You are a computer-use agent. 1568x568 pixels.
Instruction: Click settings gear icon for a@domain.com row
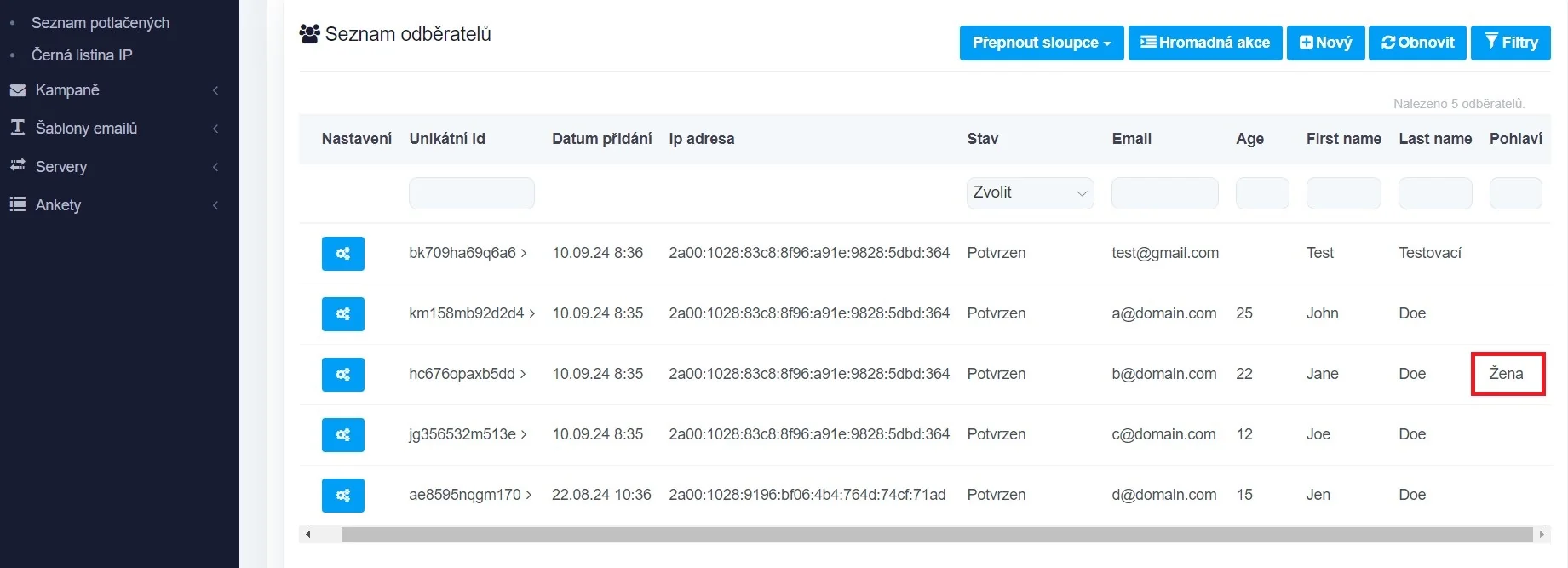pos(342,314)
